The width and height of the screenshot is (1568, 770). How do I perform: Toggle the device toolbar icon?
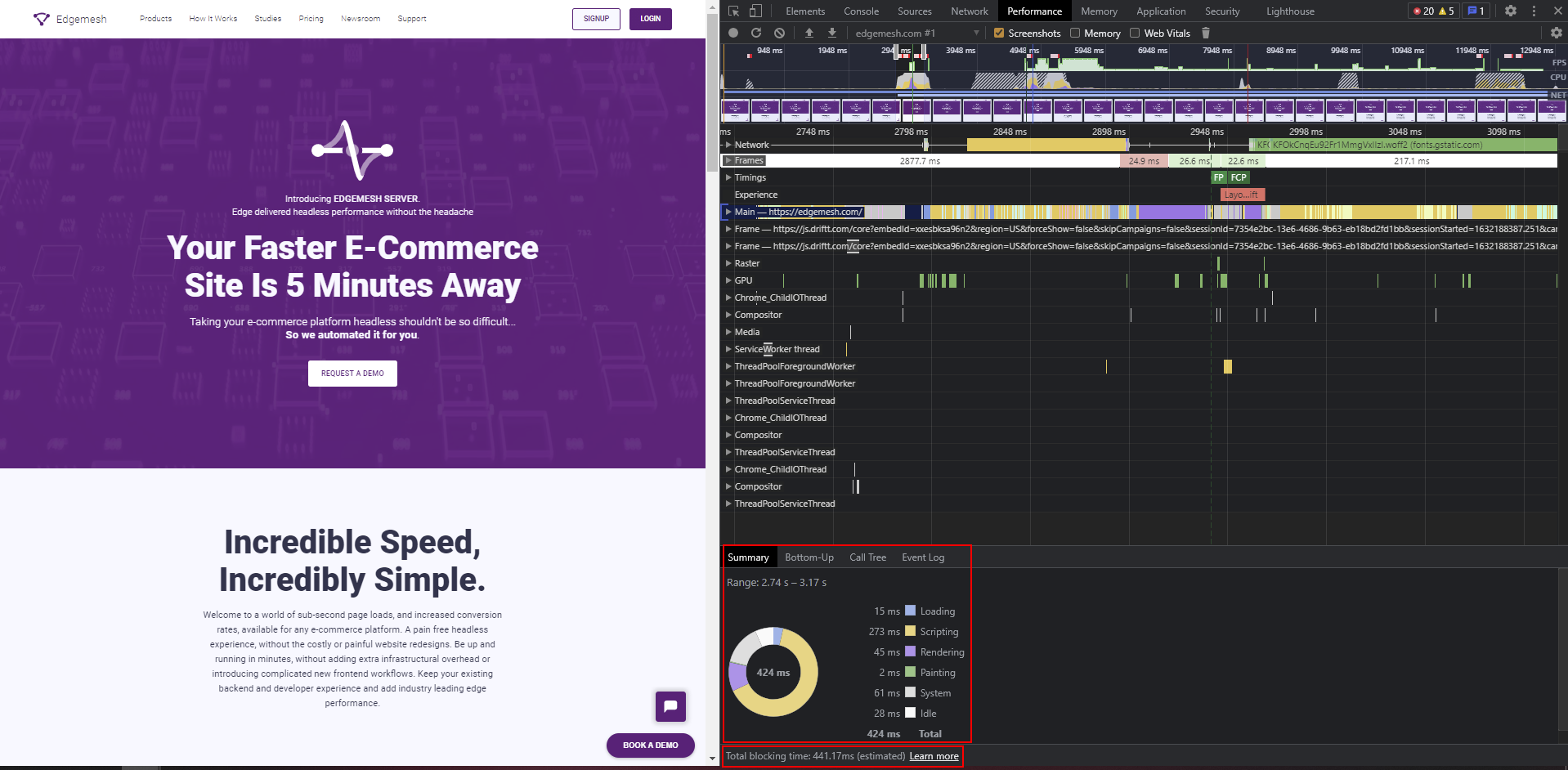pos(755,11)
